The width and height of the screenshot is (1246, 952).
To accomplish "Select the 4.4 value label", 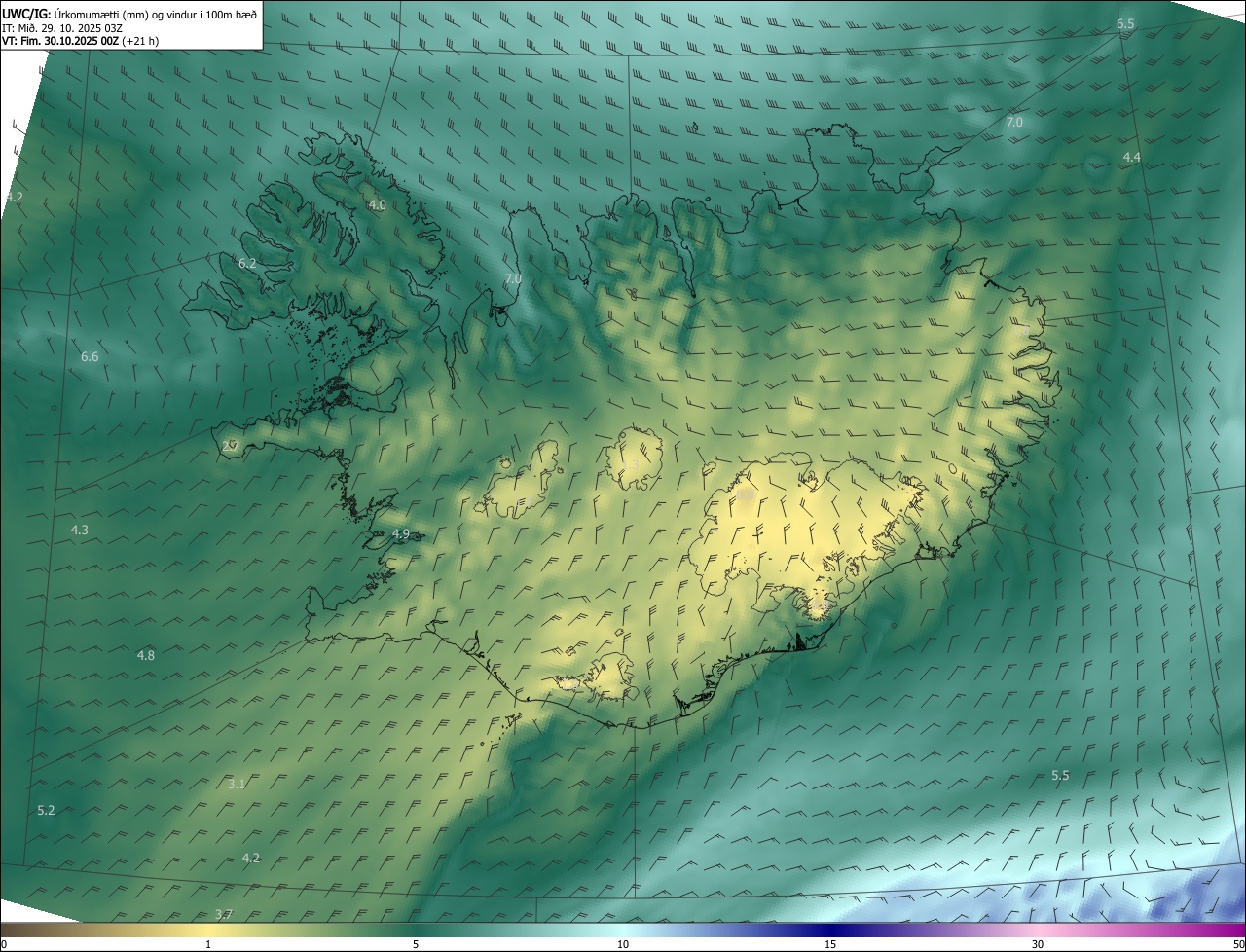I will pos(1132,157).
